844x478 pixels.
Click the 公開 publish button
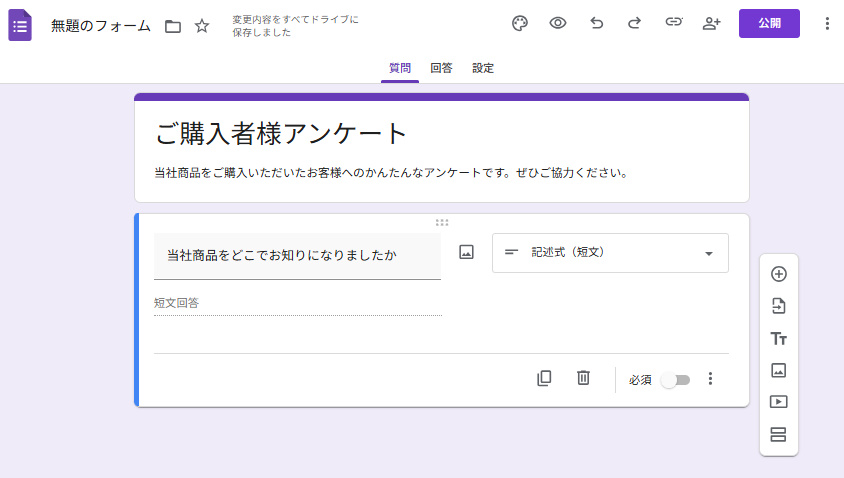click(769, 23)
